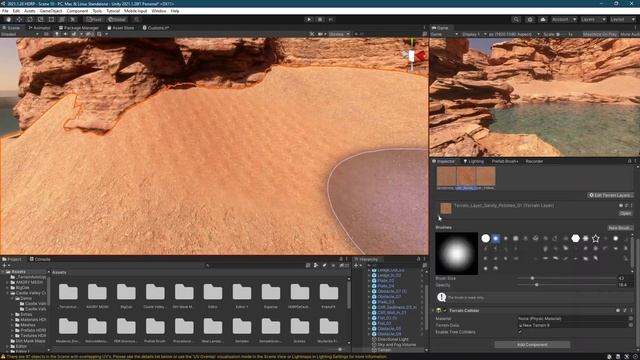Click the Edit Terrain Layers button
640x360 pixels.
pyautogui.click(x=610, y=196)
